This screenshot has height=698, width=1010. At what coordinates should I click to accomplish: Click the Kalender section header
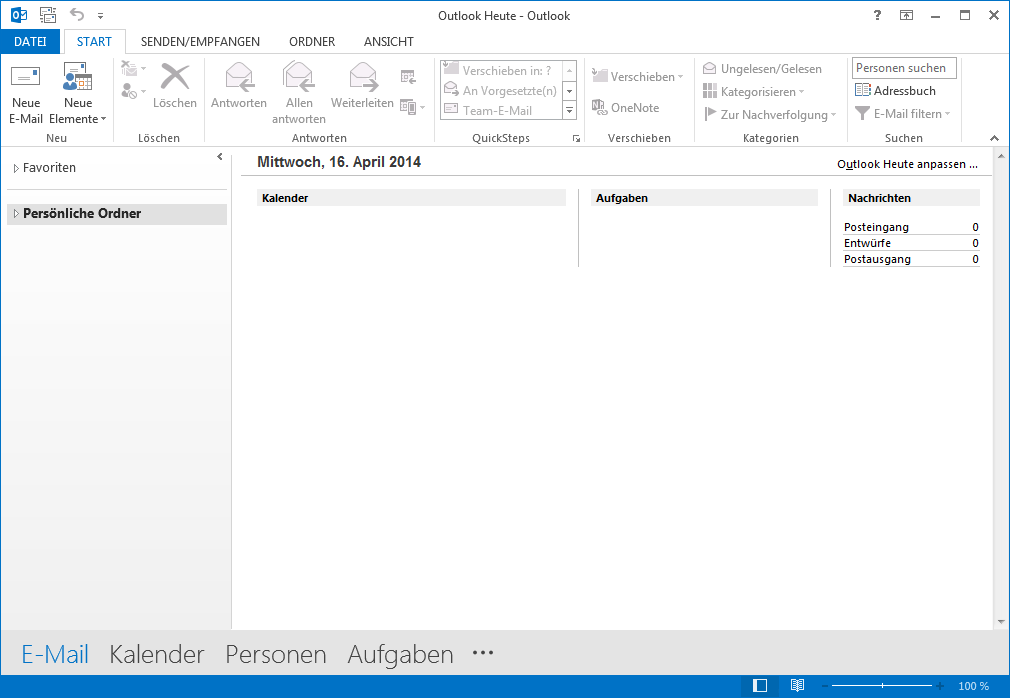tap(411, 198)
